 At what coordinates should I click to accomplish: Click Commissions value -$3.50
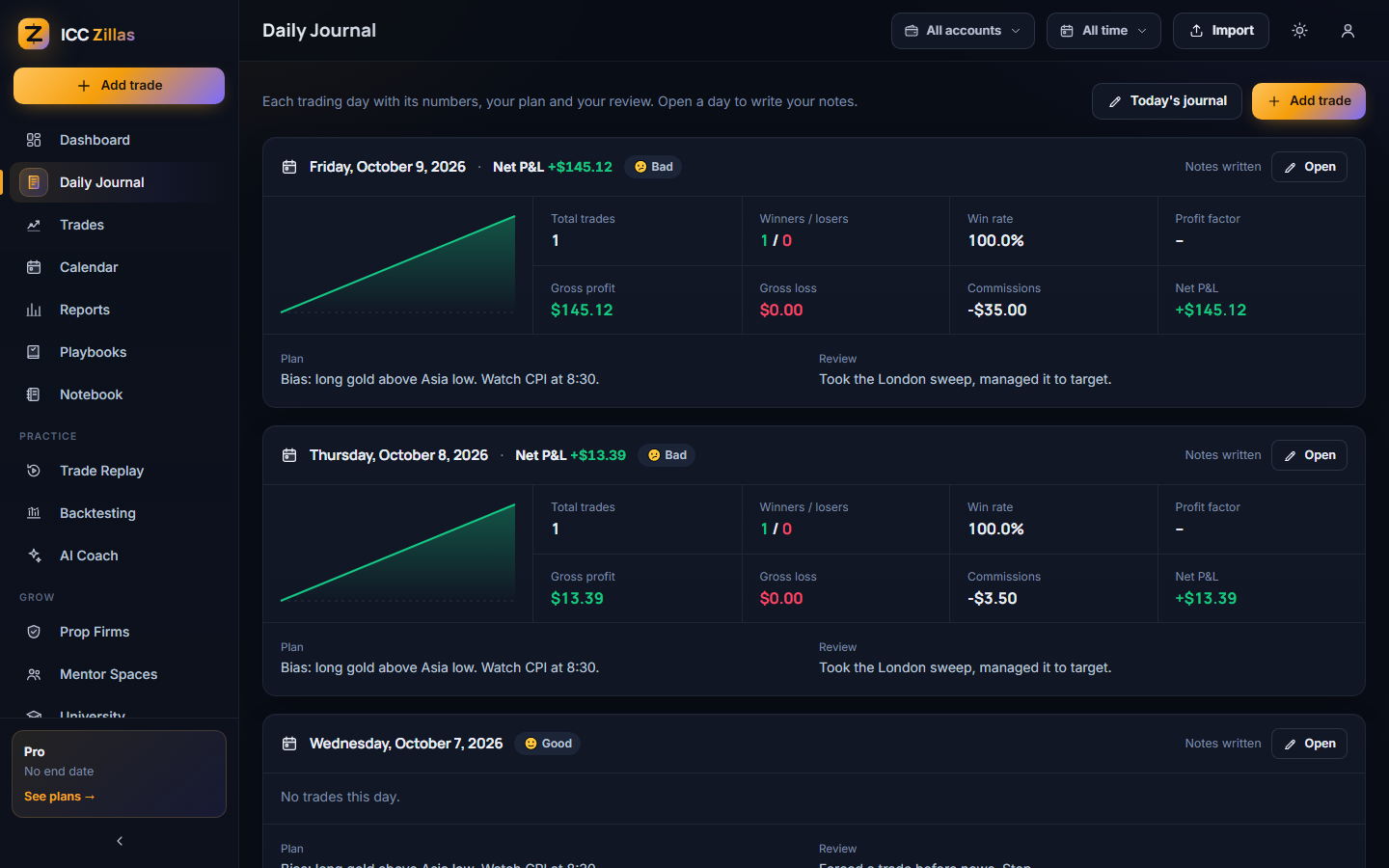[x=993, y=598]
